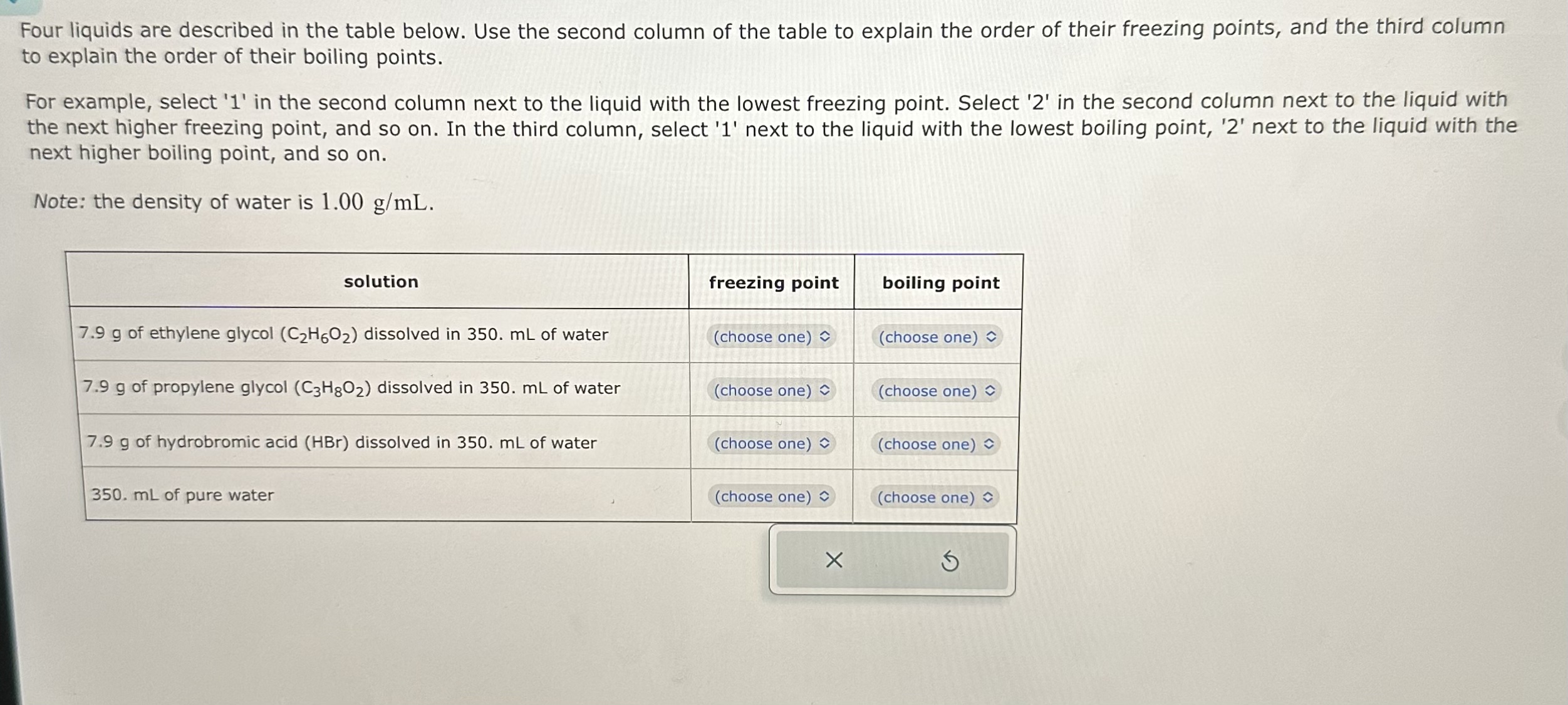Click the chevron on propylene glycol boiling dropdown
This screenshot has width=1568, height=705.
tap(991, 390)
